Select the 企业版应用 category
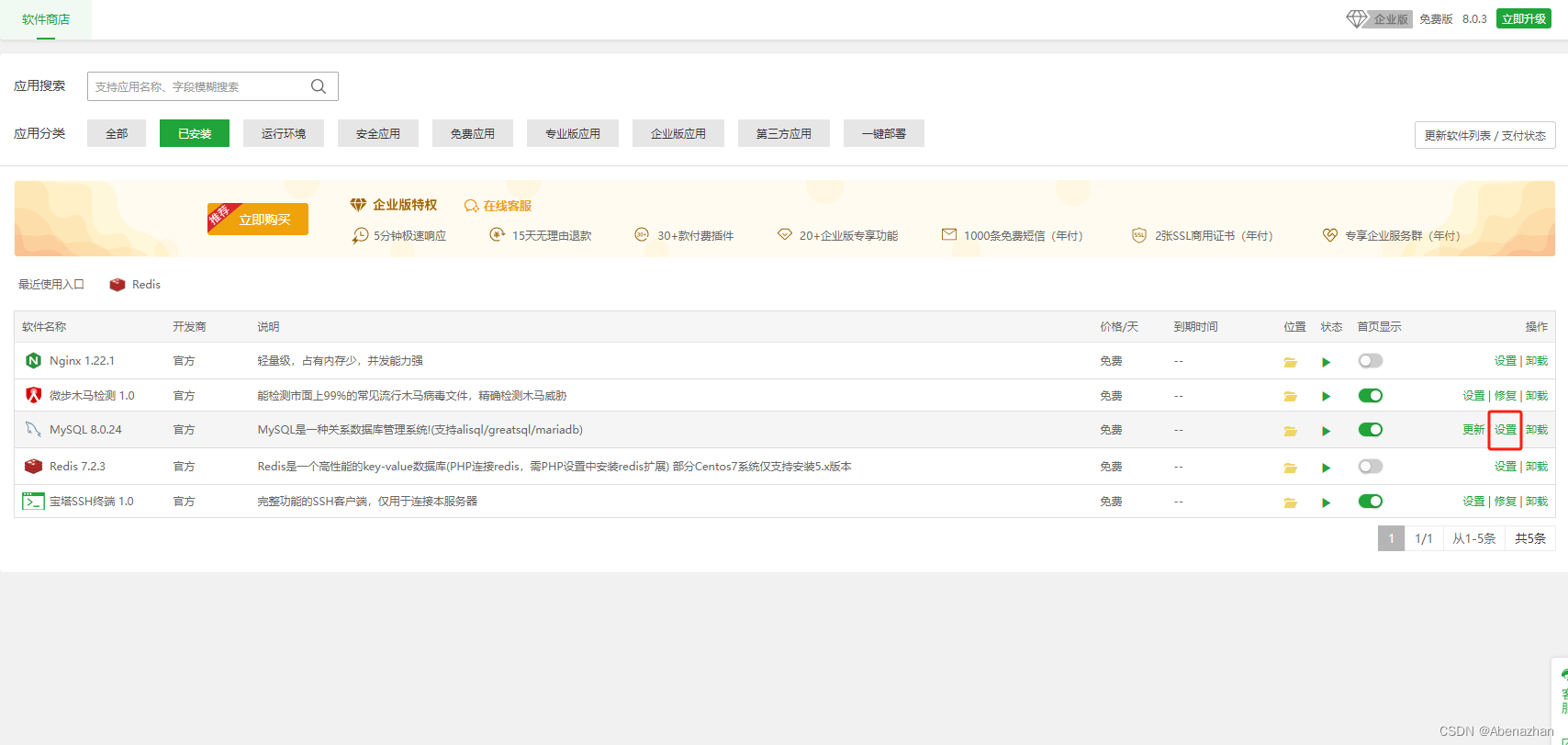1568x745 pixels. [678, 133]
